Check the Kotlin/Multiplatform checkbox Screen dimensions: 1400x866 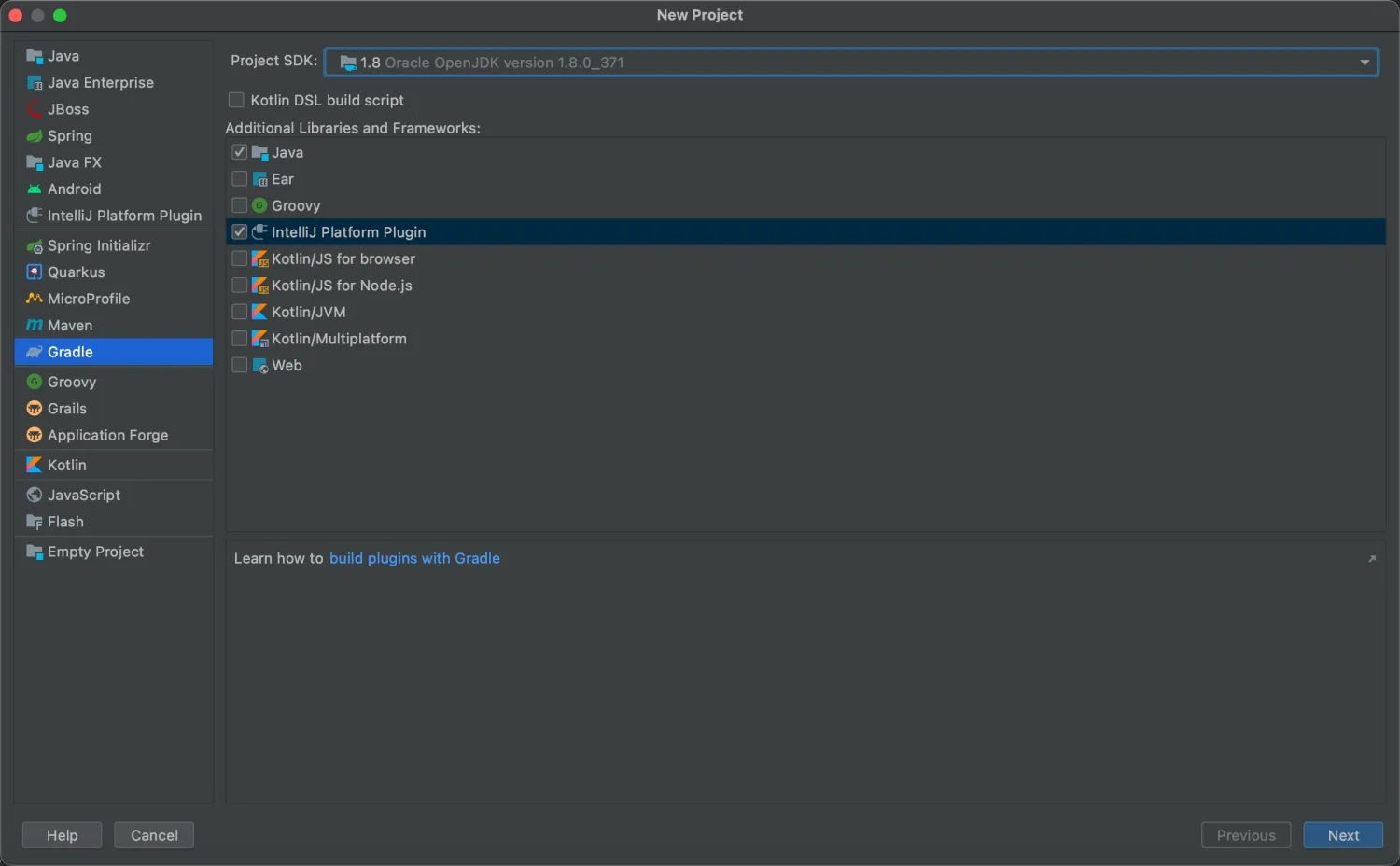point(240,338)
